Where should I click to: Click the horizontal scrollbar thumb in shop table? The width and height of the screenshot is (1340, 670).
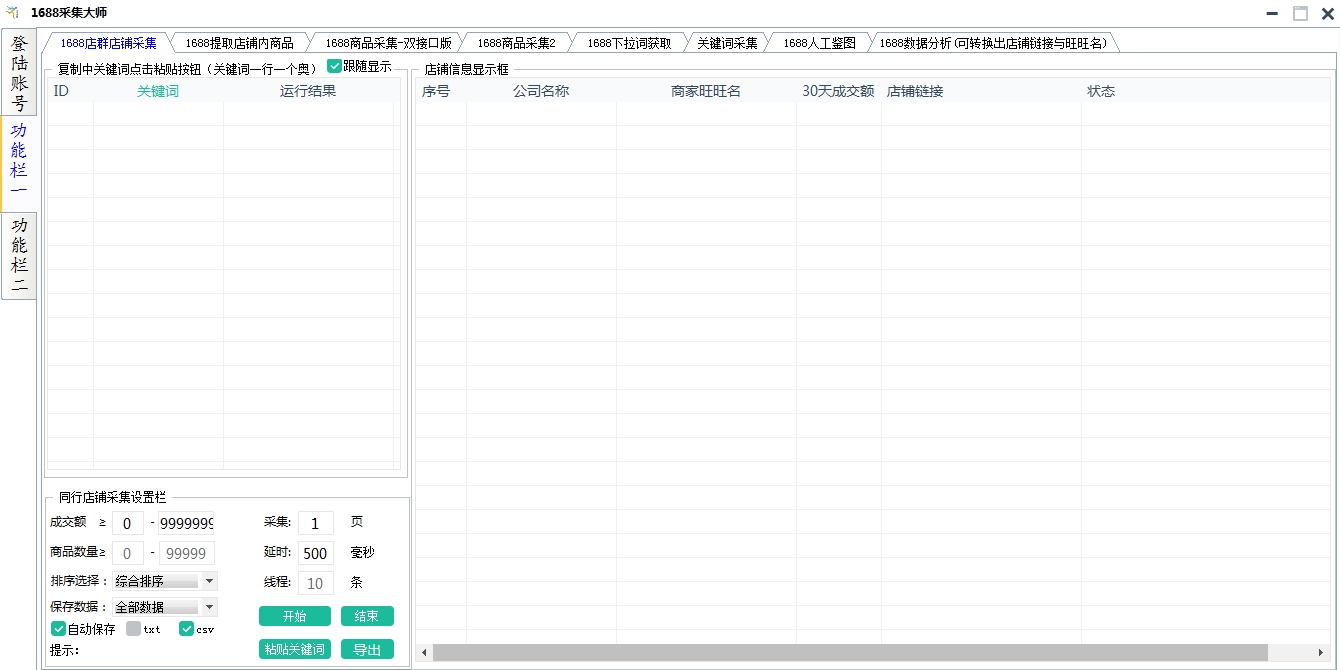click(x=850, y=652)
